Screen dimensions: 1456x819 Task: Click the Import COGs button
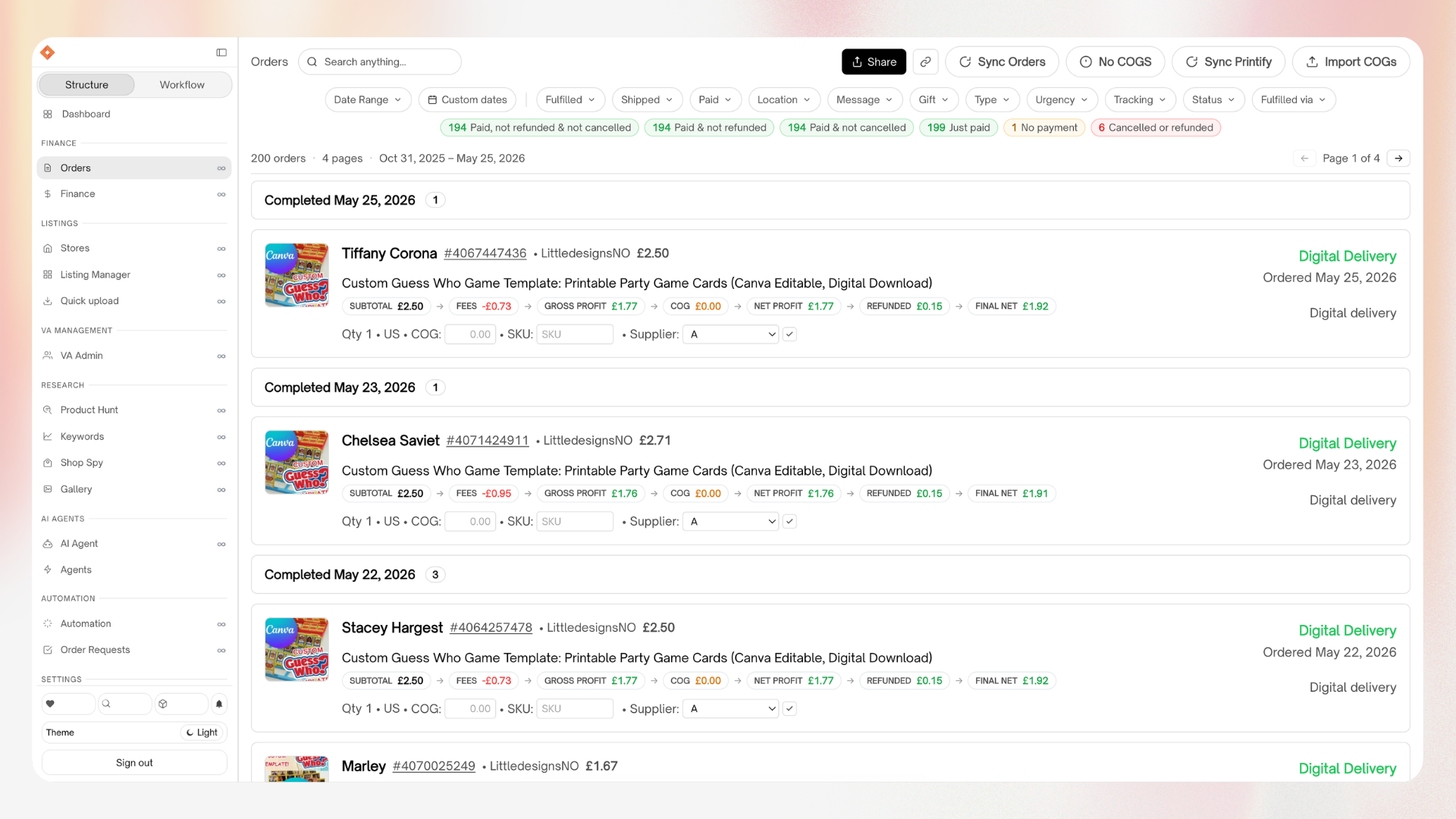point(1351,62)
